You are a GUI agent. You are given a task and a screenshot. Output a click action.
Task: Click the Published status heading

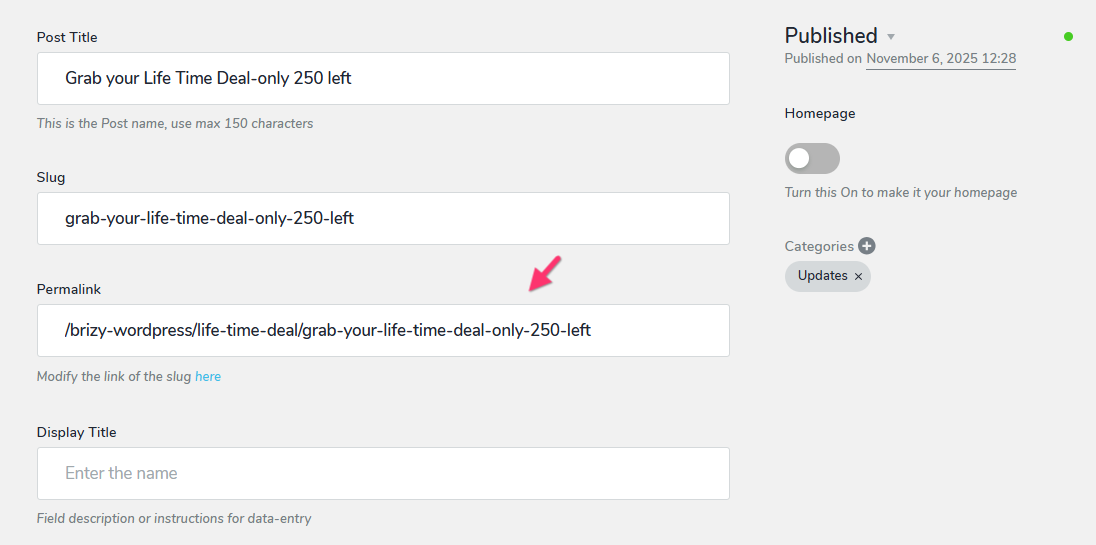click(x=830, y=36)
